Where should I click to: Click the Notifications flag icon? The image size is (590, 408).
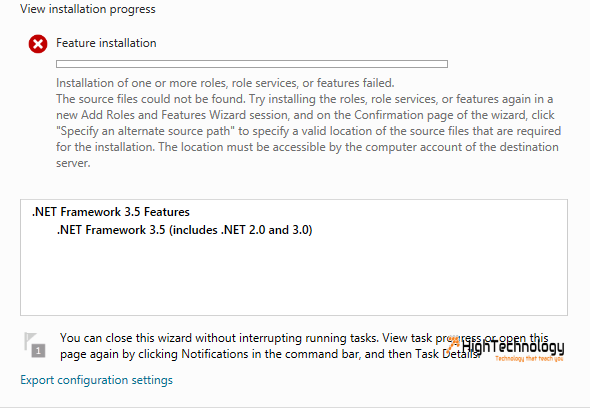pos(35,345)
